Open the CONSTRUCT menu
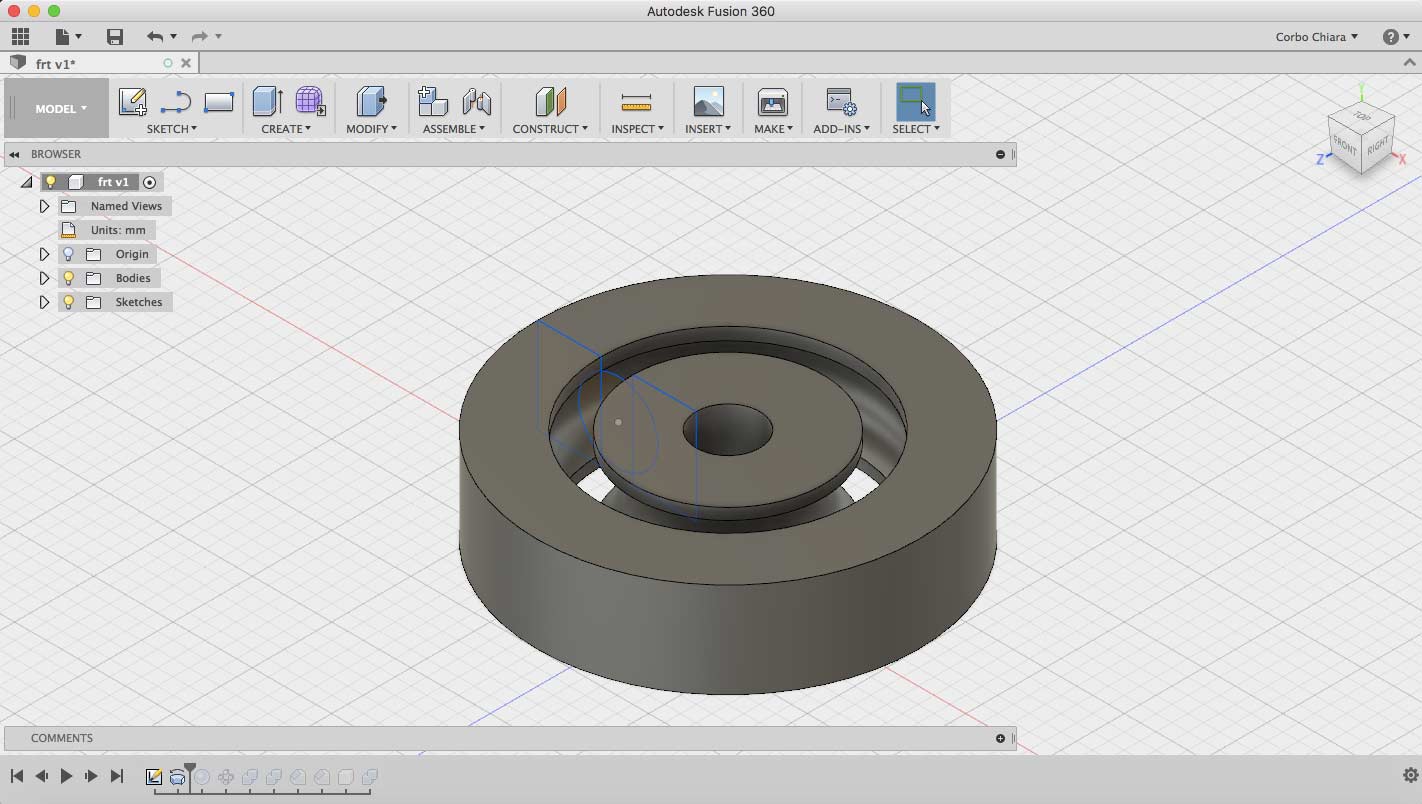Image resolution: width=1422 pixels, height=804 pixels. [550, 128]
